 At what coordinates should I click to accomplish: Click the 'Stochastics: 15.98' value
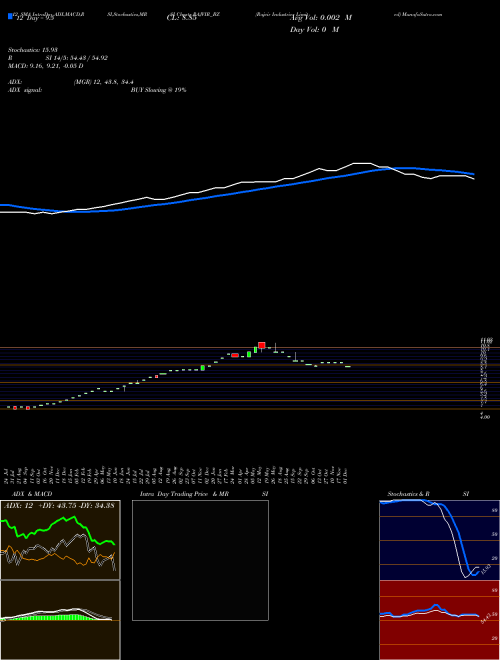pyautogui.click(x=33, y=50)
